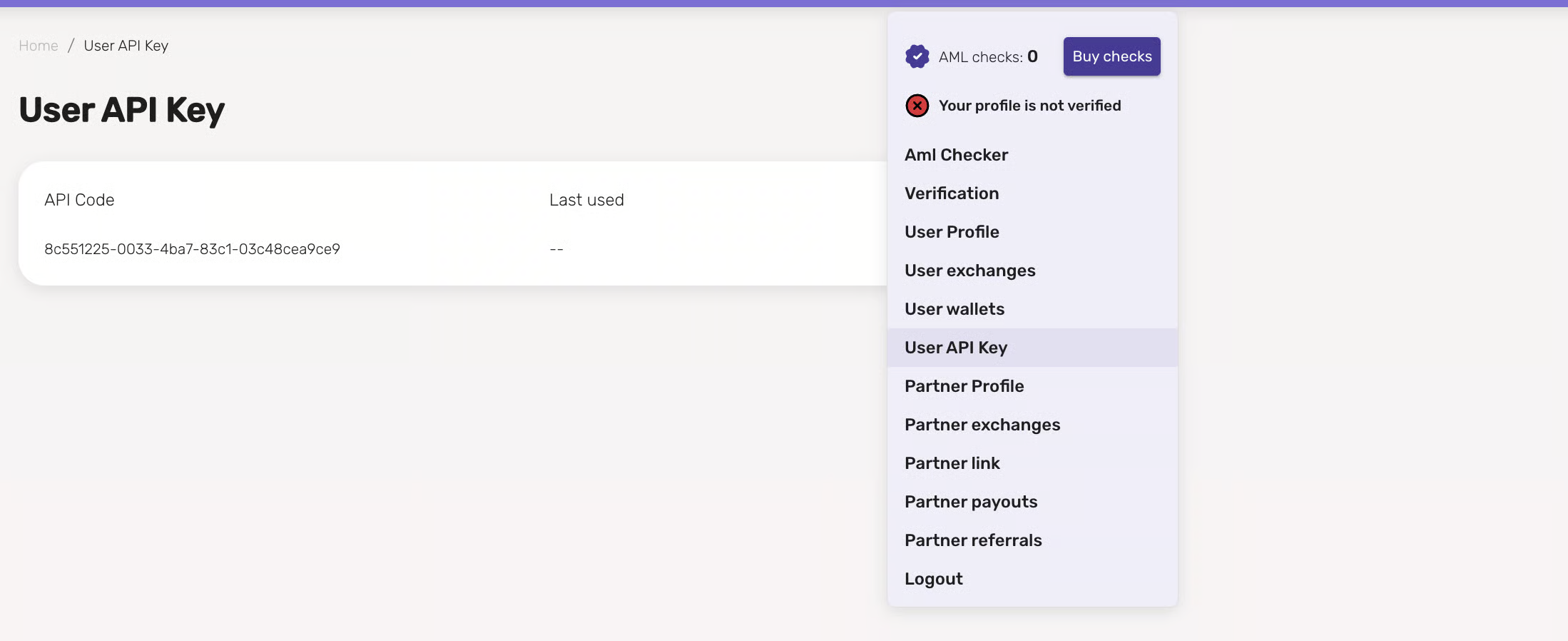This screenshot has width=1568, height=641.
Task: Open Aml Checker from the menu
Action: tap(956, 155)
